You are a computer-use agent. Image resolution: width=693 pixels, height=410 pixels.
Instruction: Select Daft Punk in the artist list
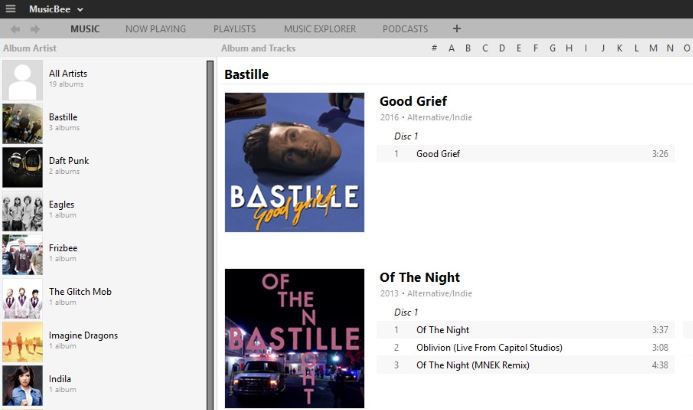pyautogui.click(x=103, y=167)
